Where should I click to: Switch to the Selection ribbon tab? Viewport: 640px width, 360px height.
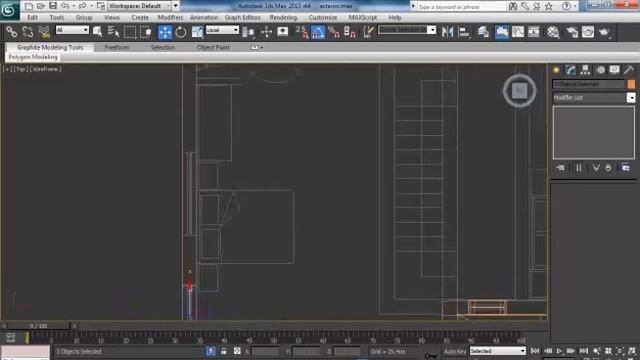[x=163, y=47]
